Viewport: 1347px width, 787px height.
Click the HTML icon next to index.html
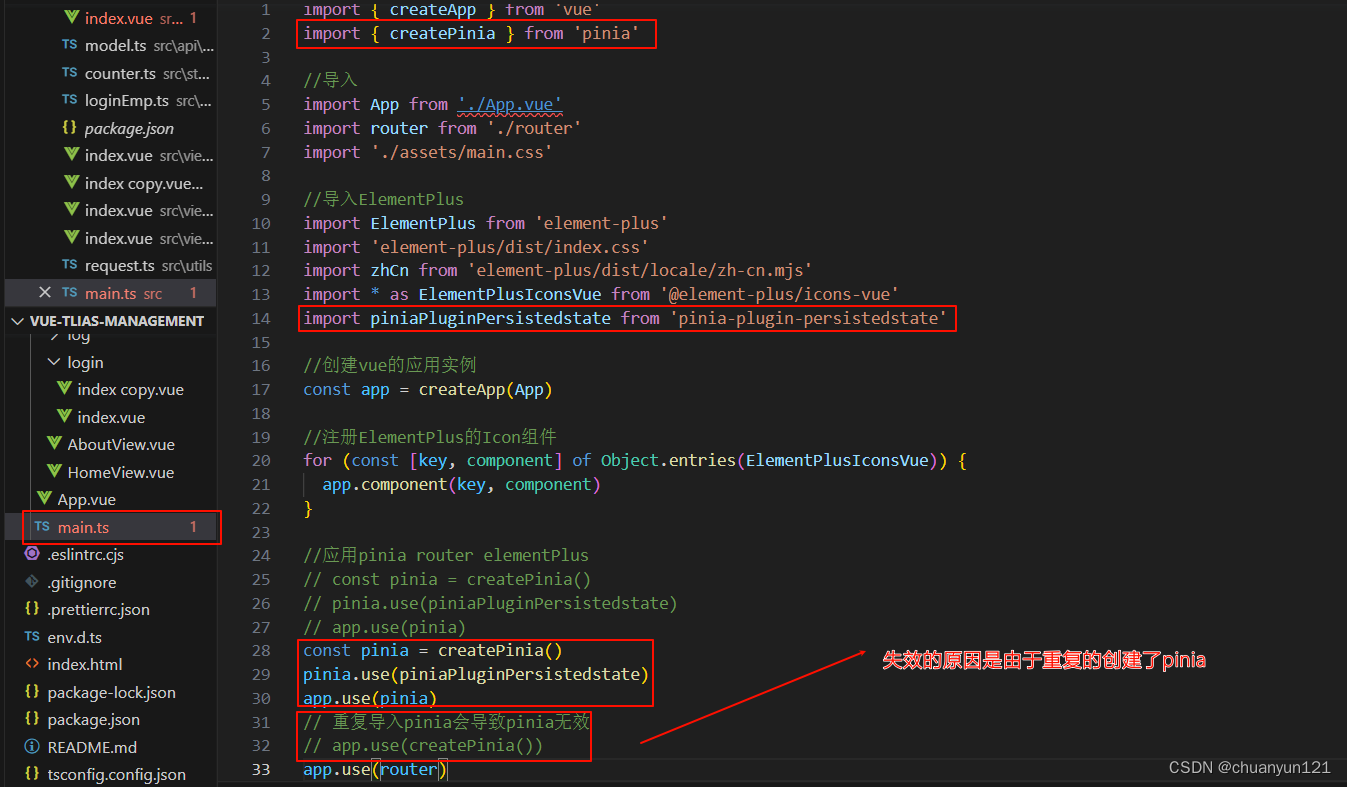coord(31,664)
